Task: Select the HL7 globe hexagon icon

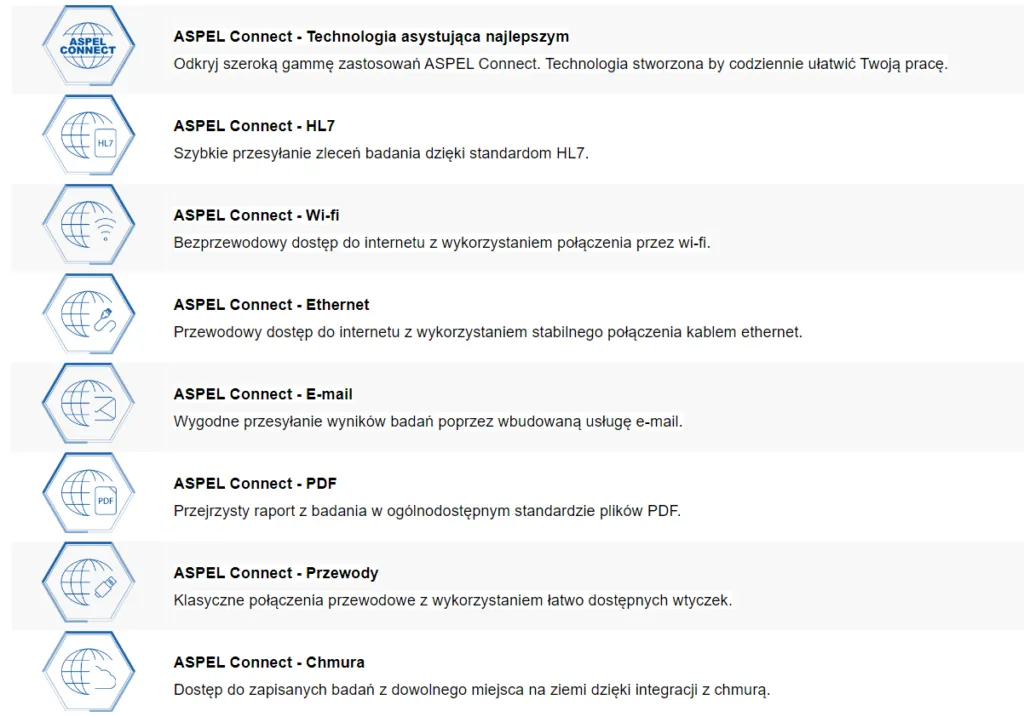Action: (89, 135)
